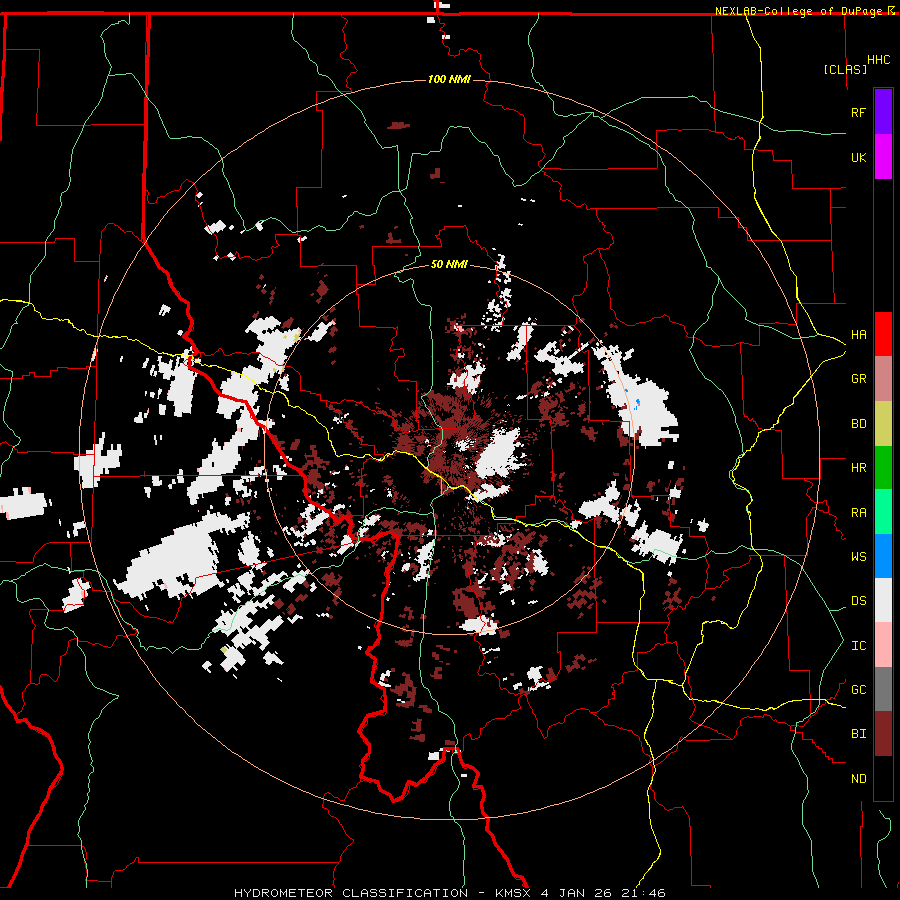Click the BI legend label
Image resolution: width=900 pixels, height=900 pixels.
(x=858, y=734)
